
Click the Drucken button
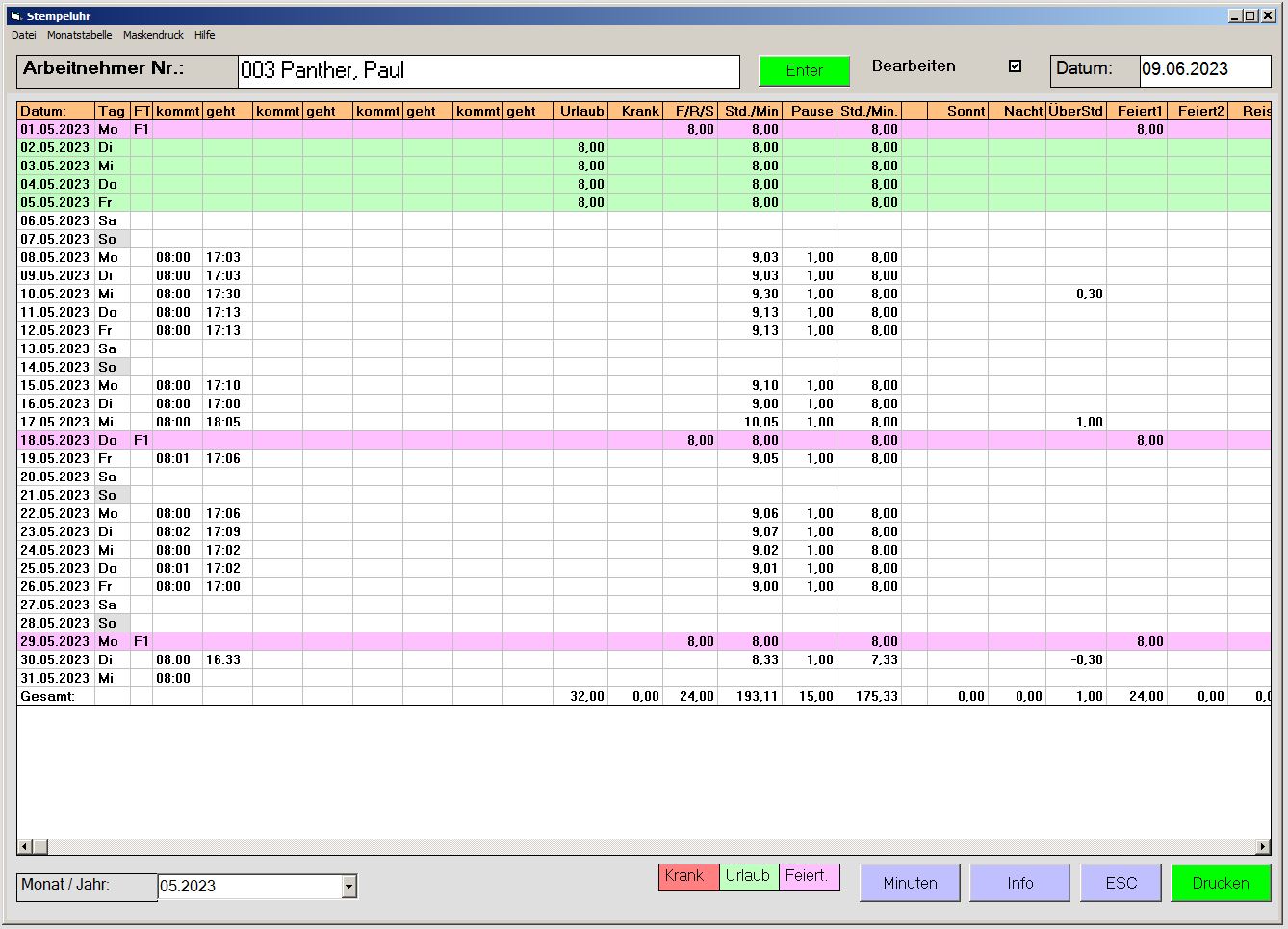coord(1221,883)
